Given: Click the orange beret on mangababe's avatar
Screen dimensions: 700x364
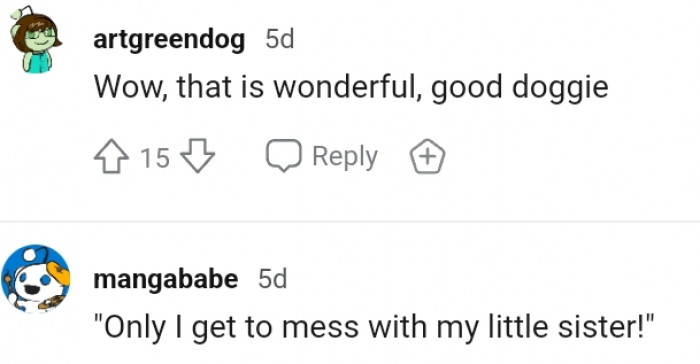Looking at the screenshot, I should (x=58, y=273).
